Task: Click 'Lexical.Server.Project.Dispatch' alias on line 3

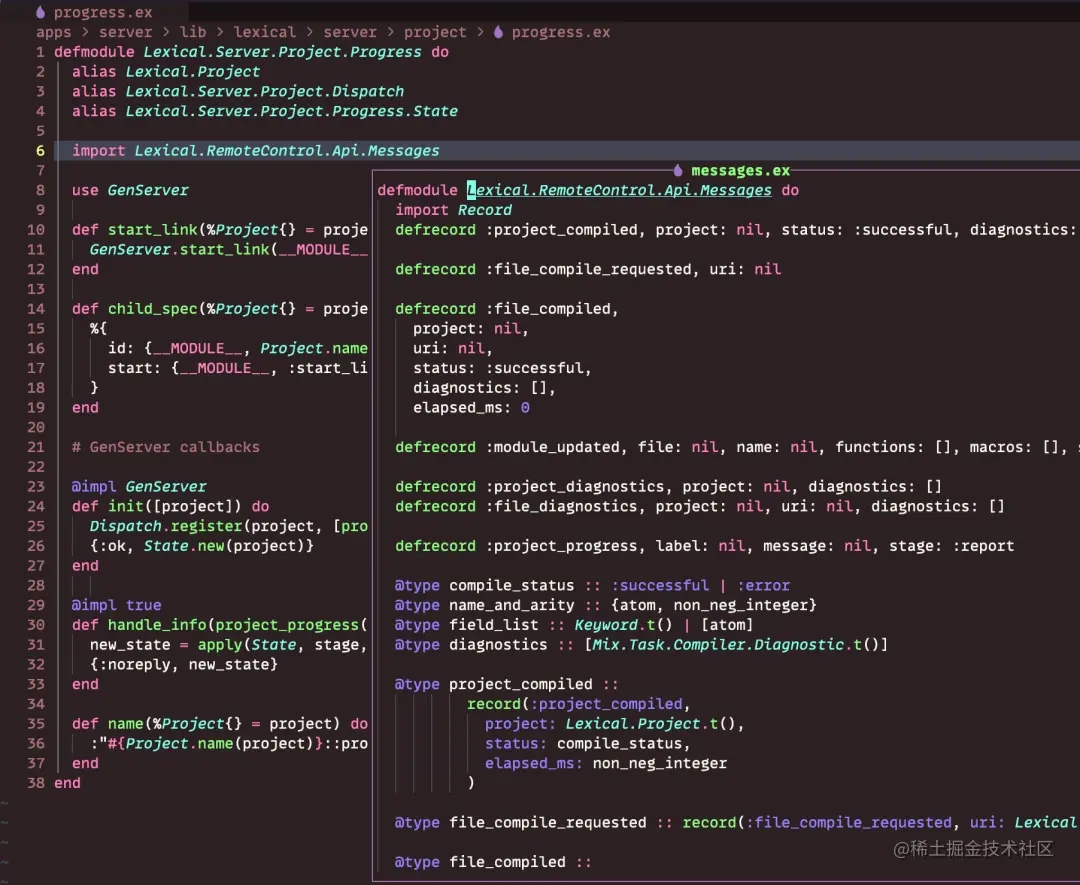Action: (x=264, y=92)
